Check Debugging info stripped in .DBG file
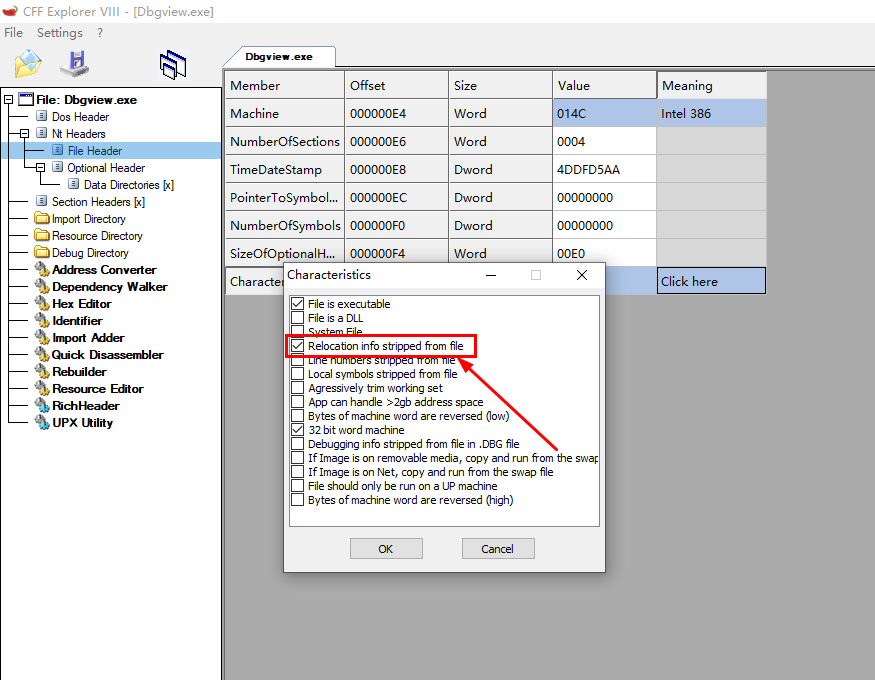Viewport: 875px width, 680px height. point(297,443)
